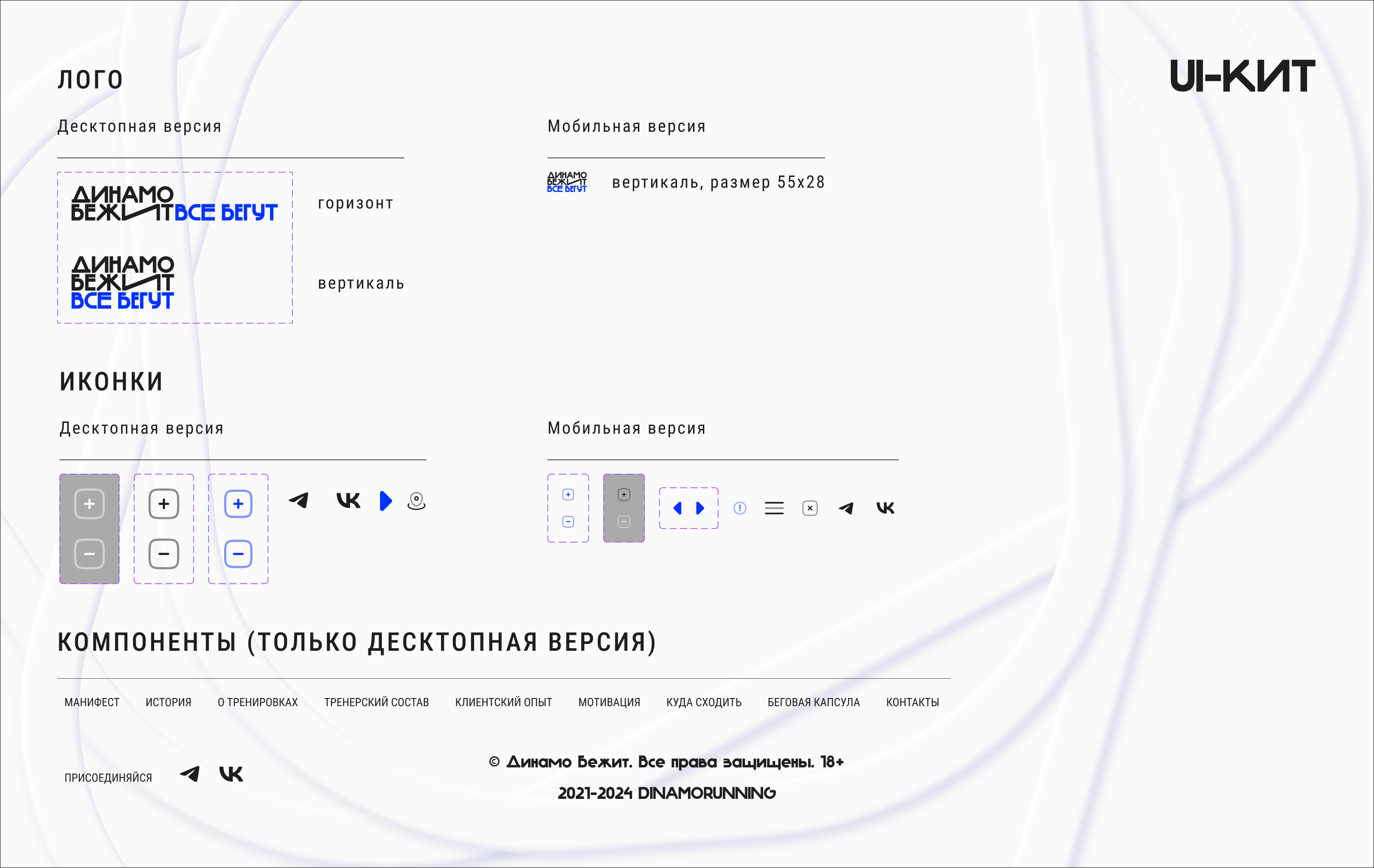
Task: Click 'вертикаль, размер 55x28' text
Action: [718, 182]
